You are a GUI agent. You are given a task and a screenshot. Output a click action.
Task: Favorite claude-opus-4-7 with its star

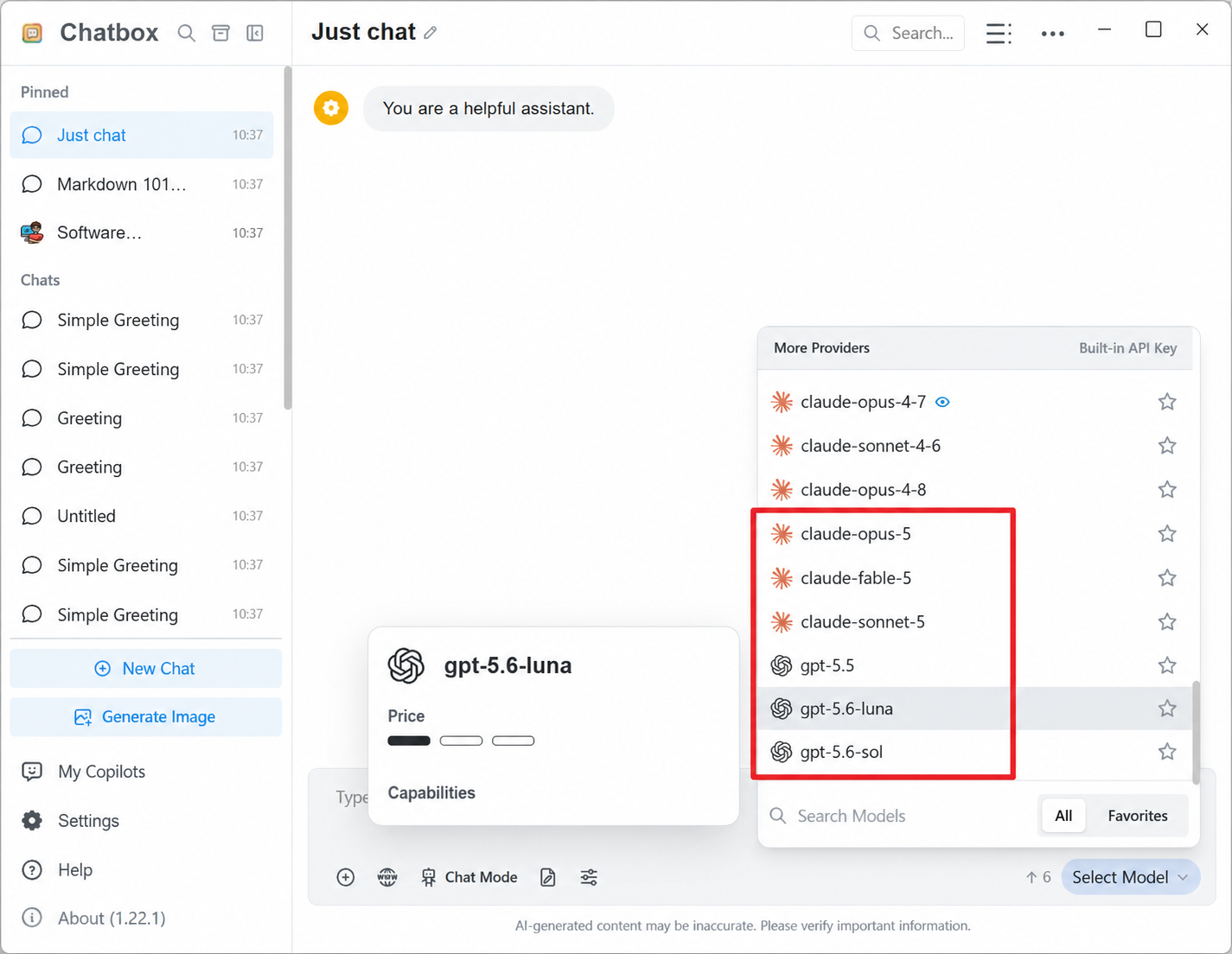1167,402
